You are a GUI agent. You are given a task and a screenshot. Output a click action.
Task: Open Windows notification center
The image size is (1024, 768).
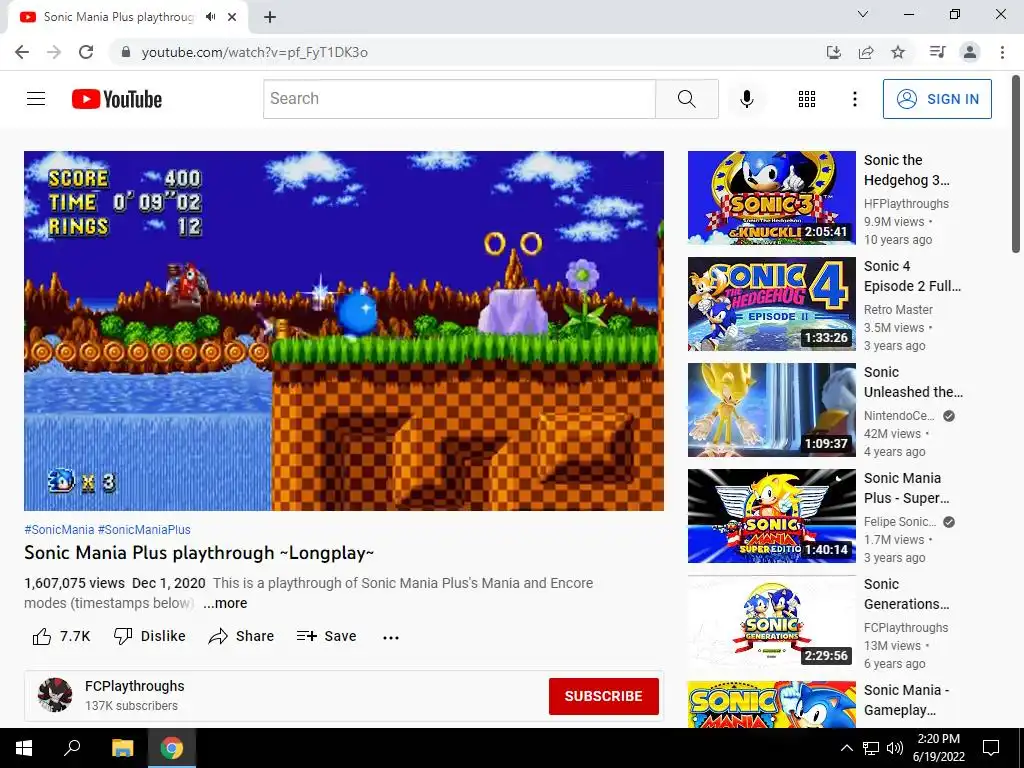(x=991, y=748)
